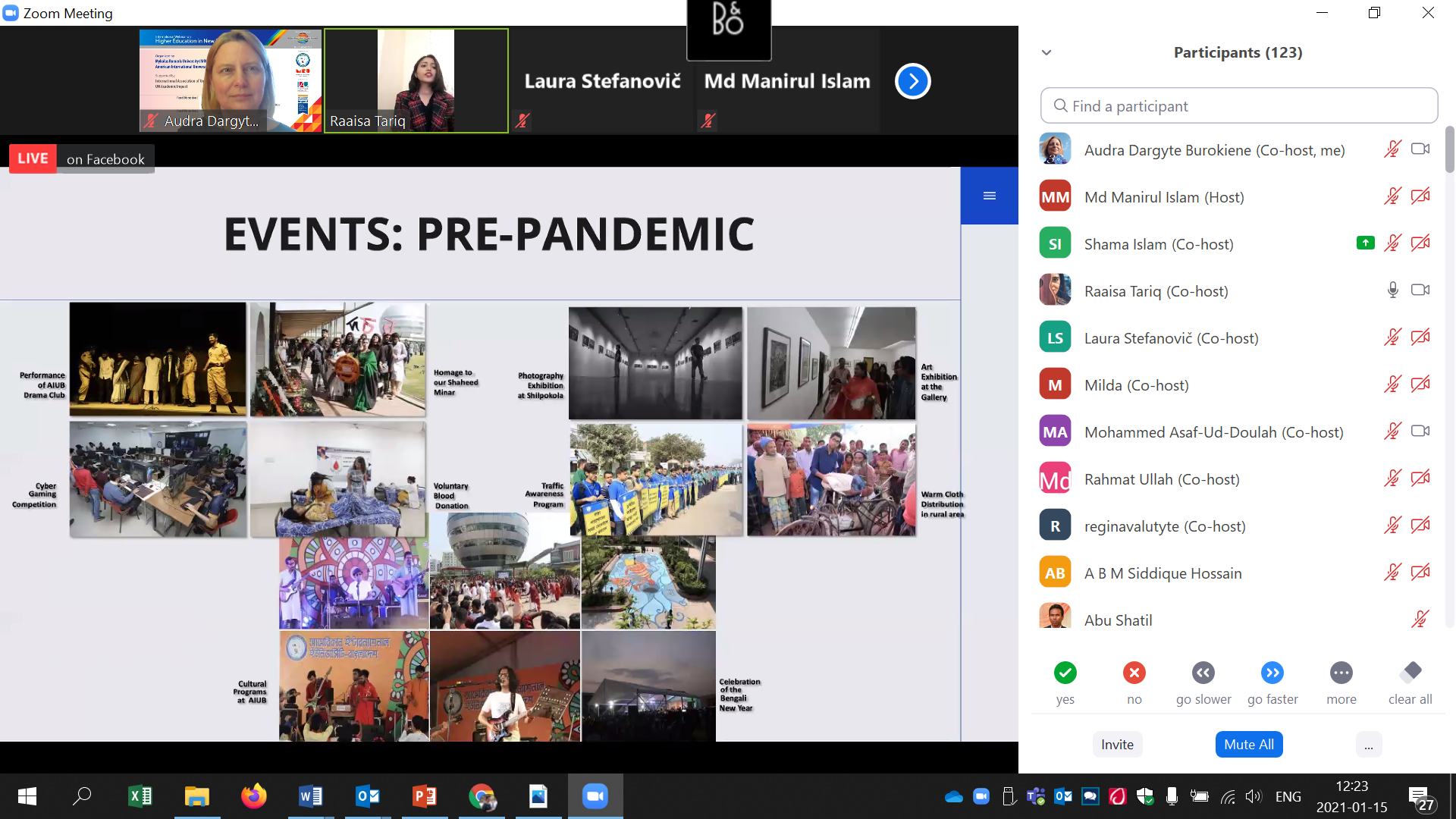Click the reginavalutyte R avatar
Image resolution: width=1456 pixels, height=819 pixels.
1055,526
